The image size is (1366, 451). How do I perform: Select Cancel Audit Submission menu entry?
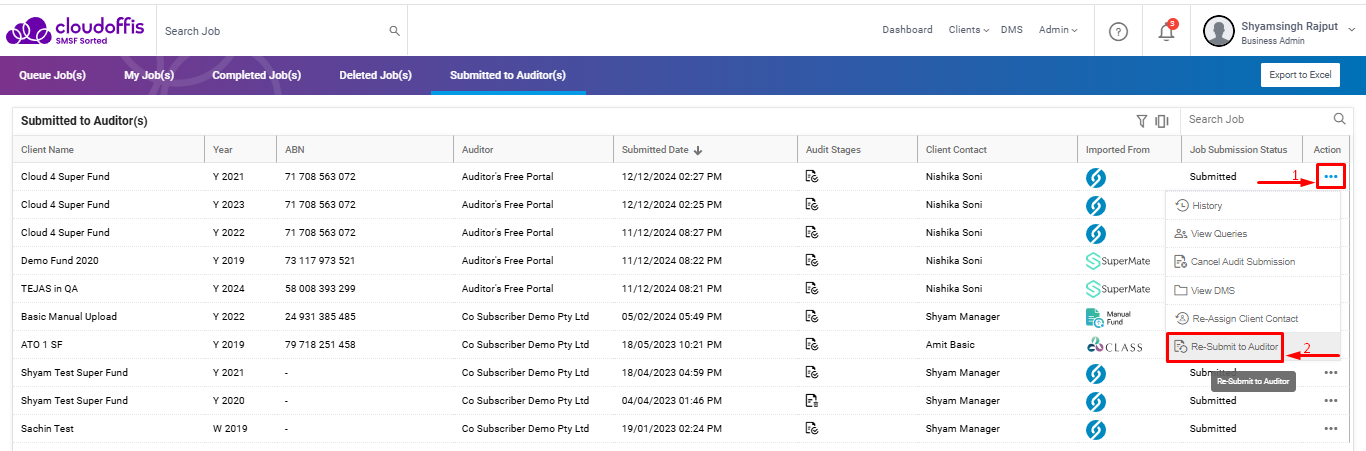(1252, 262)
